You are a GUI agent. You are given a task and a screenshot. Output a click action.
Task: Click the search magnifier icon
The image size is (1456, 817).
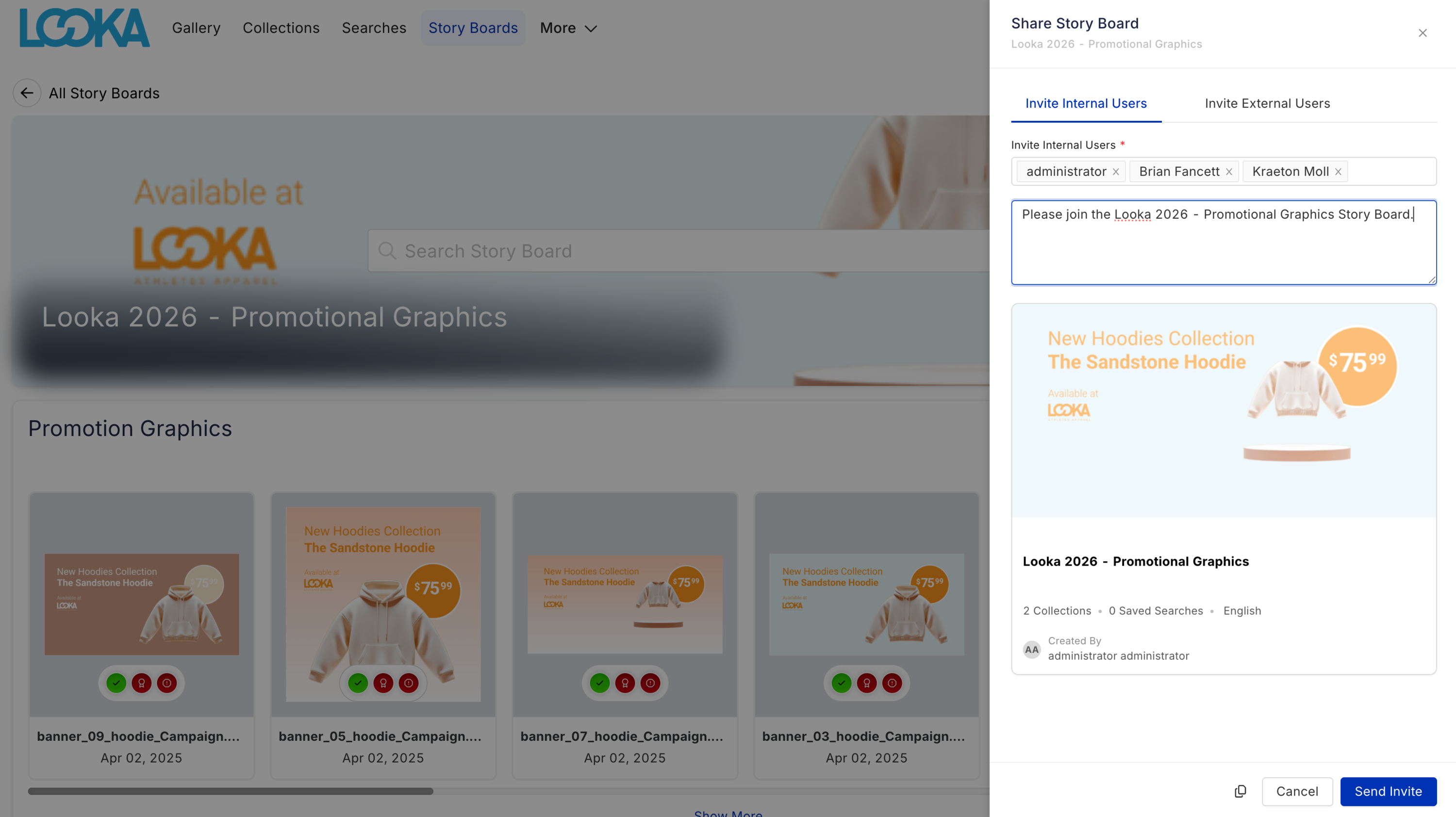[x=387, y=250]
